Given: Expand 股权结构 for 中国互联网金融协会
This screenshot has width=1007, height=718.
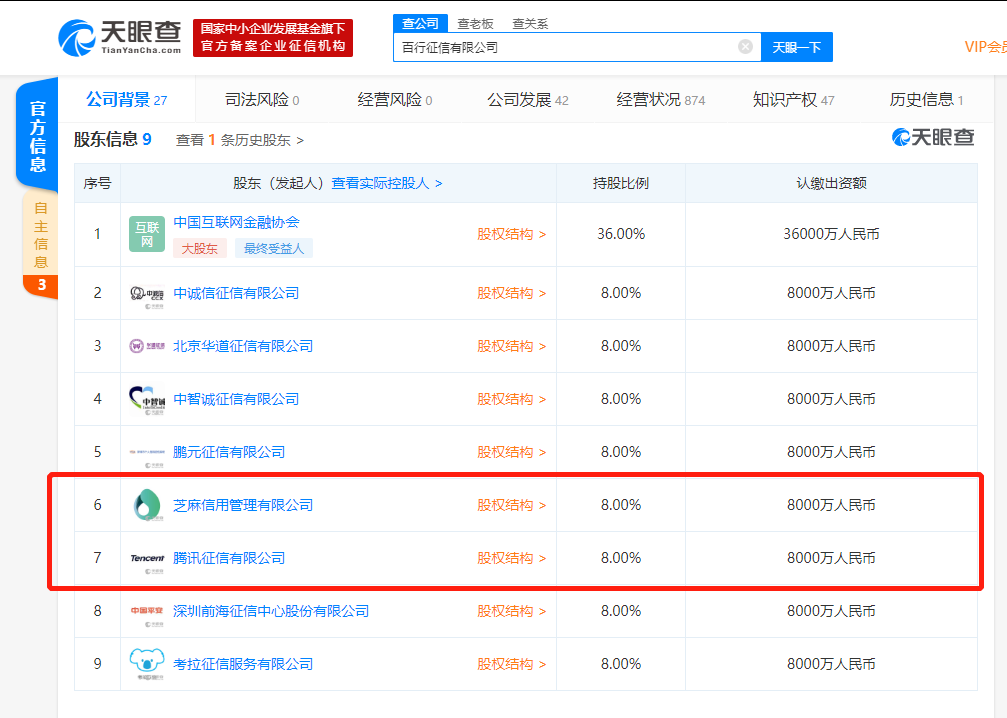Looking at the screenshot, I should click(x=511, y=234).
